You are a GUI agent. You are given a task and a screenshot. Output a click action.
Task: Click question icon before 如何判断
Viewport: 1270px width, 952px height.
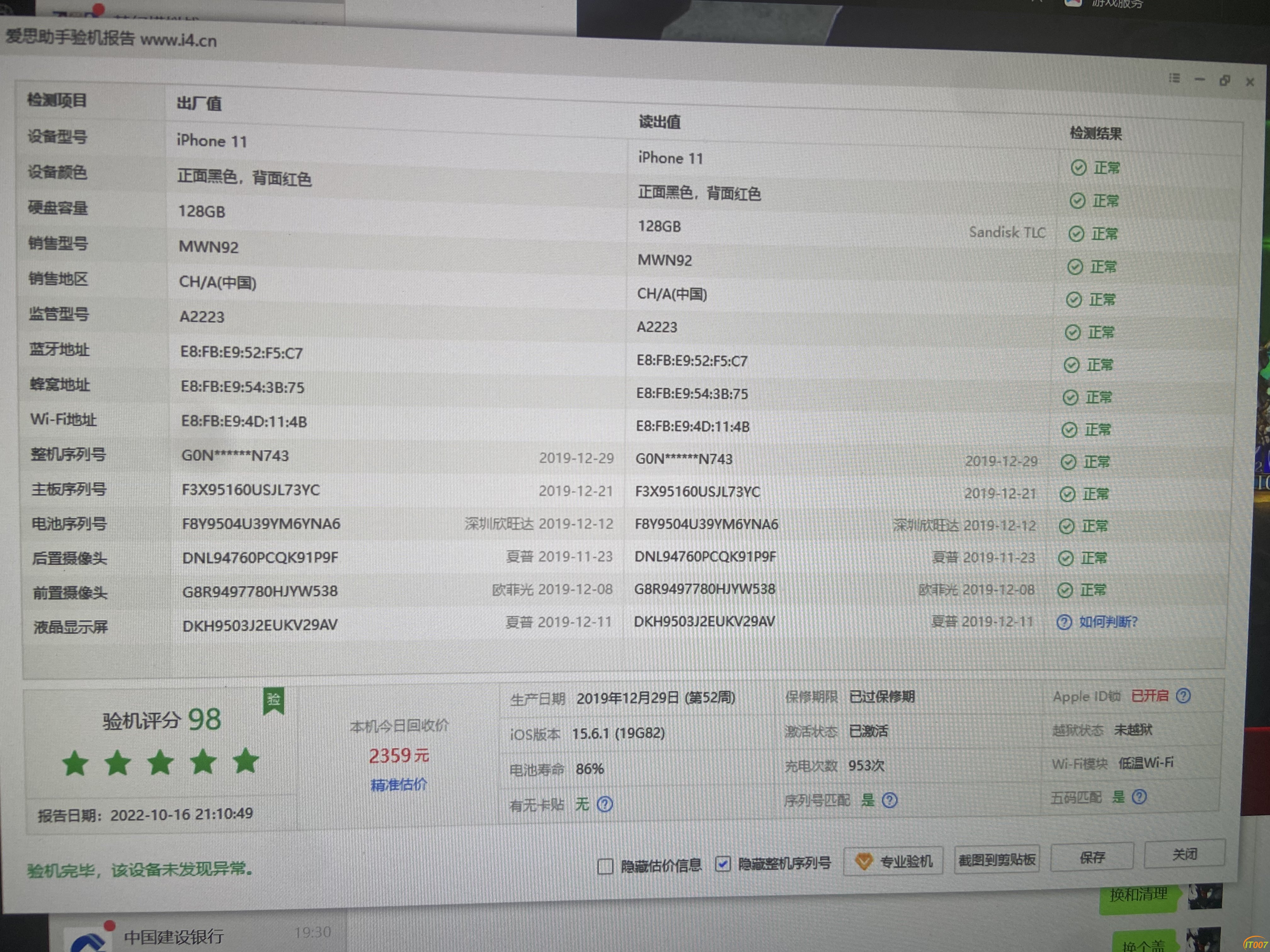point(1064,622)
